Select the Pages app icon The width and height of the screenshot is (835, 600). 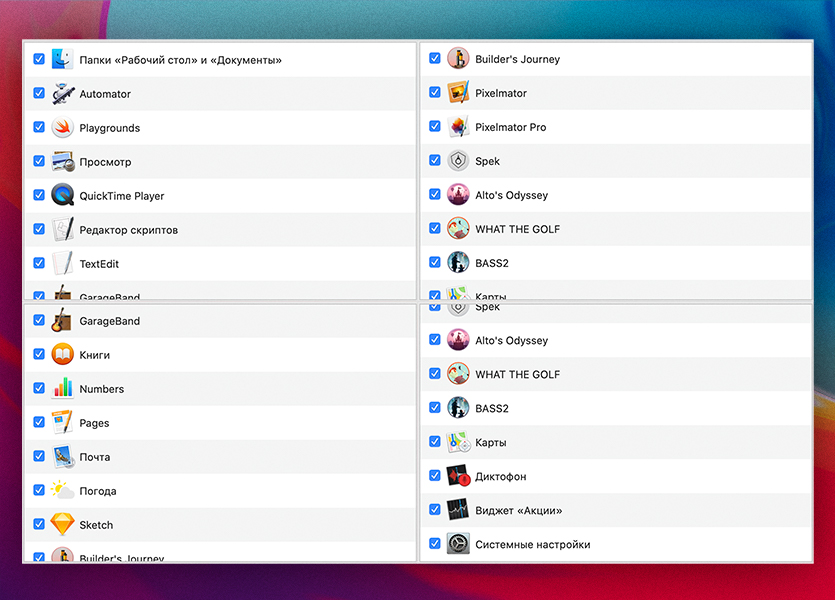tap(63, 423)
